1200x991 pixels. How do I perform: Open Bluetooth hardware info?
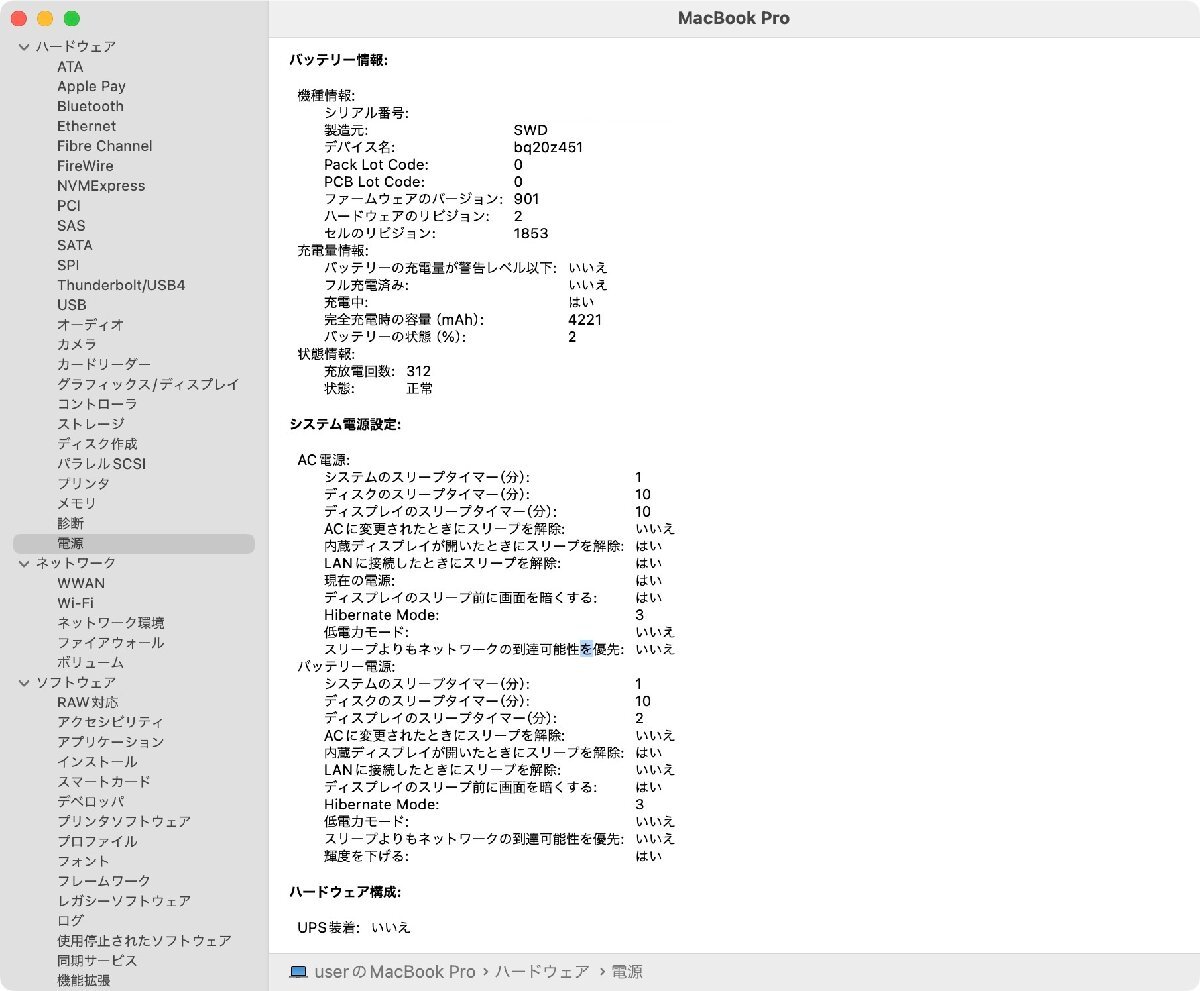click(90, 106)
